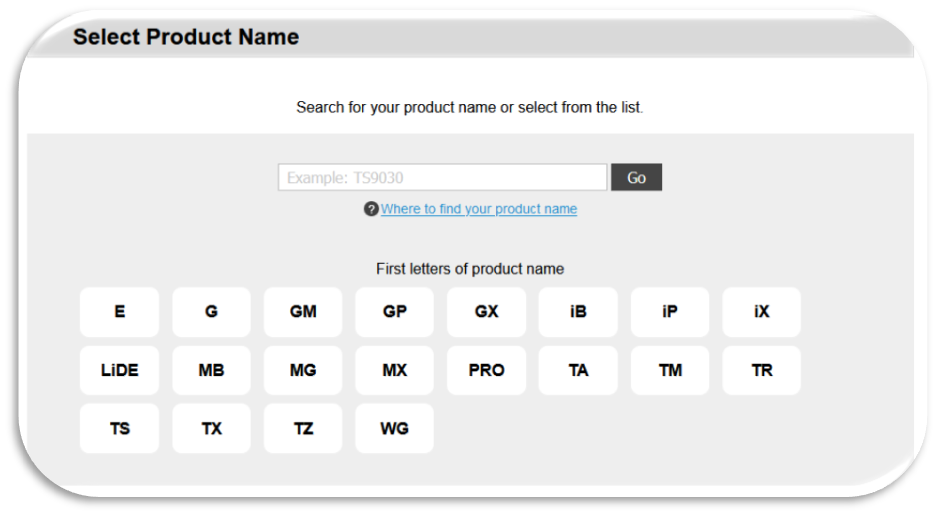938x516 pixels.
Task: Pick the WG product series button
Action: coord(395,429)
